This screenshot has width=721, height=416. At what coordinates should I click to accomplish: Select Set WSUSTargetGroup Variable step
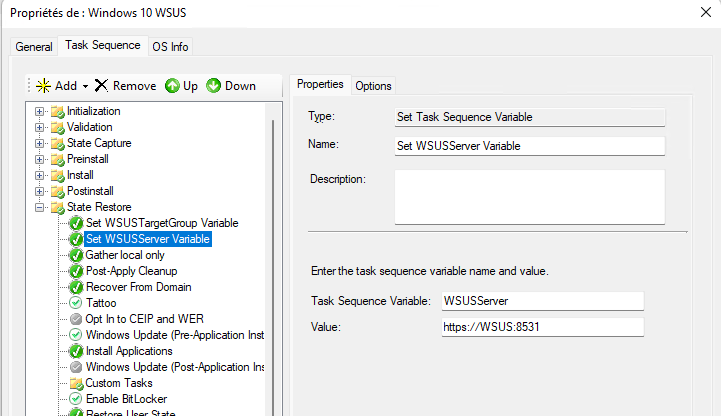[162, 223]
